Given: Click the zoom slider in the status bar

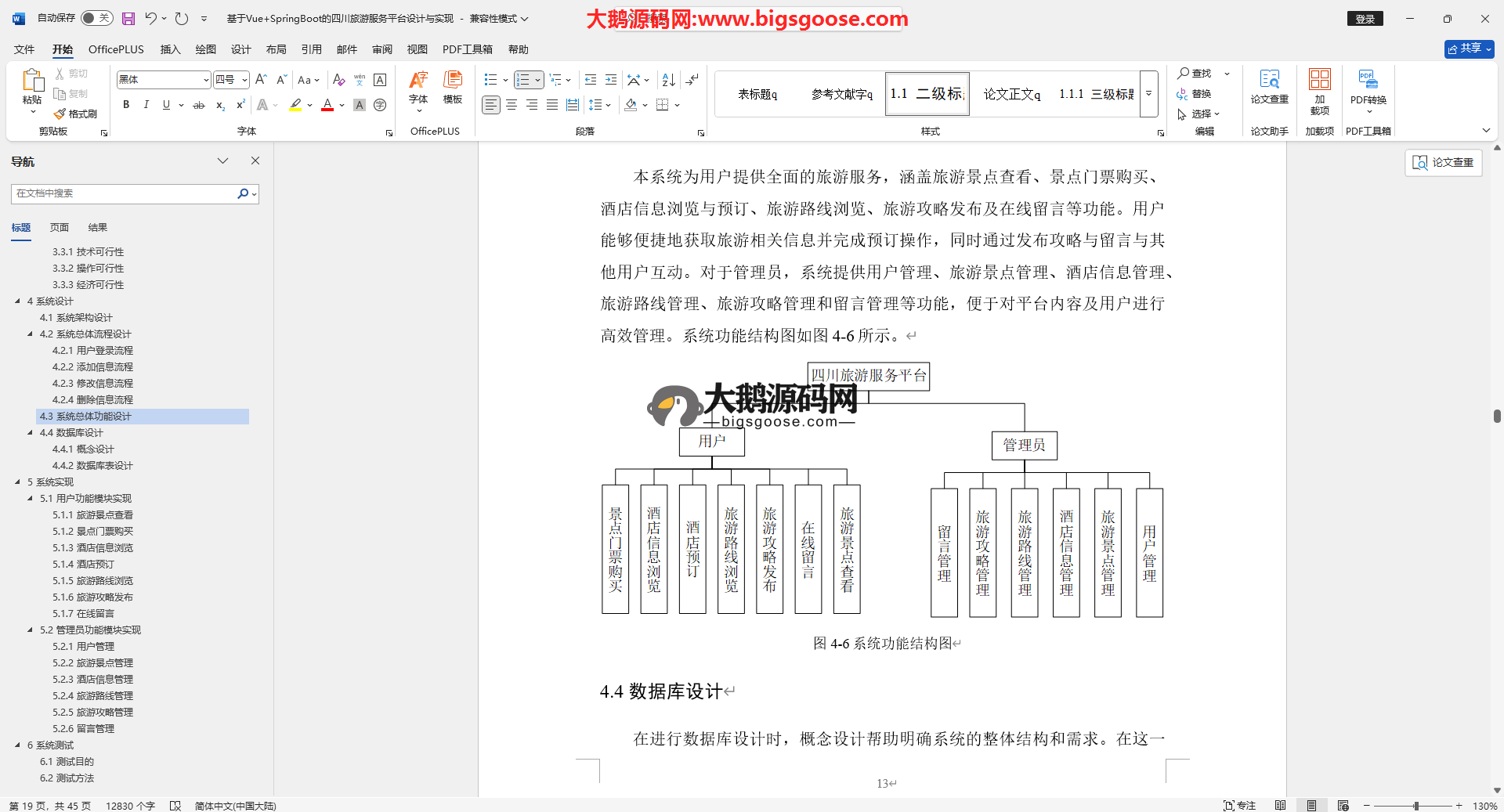Looking at the screenshot, I should (1415, 806).
